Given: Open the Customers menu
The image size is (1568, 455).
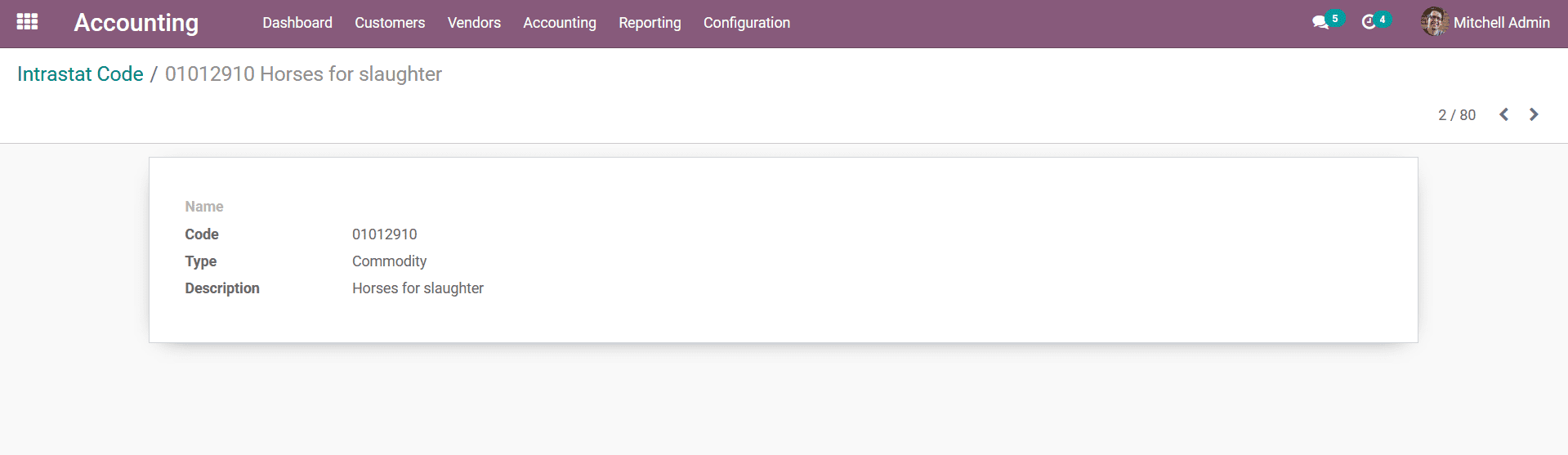Looking at the screenshot, I should (x=390, y=23).
